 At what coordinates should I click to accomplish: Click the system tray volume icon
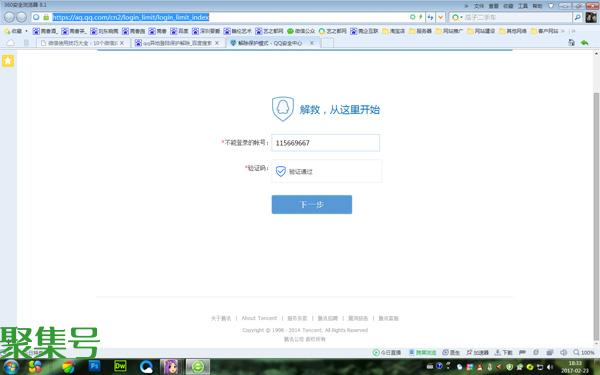coord(550,367)
